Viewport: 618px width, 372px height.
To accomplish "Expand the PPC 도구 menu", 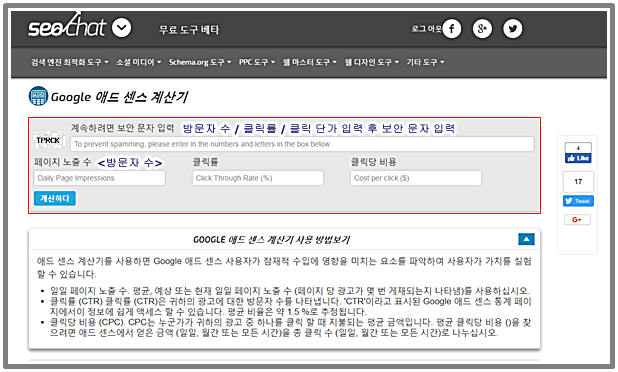I will coord(257,62).
